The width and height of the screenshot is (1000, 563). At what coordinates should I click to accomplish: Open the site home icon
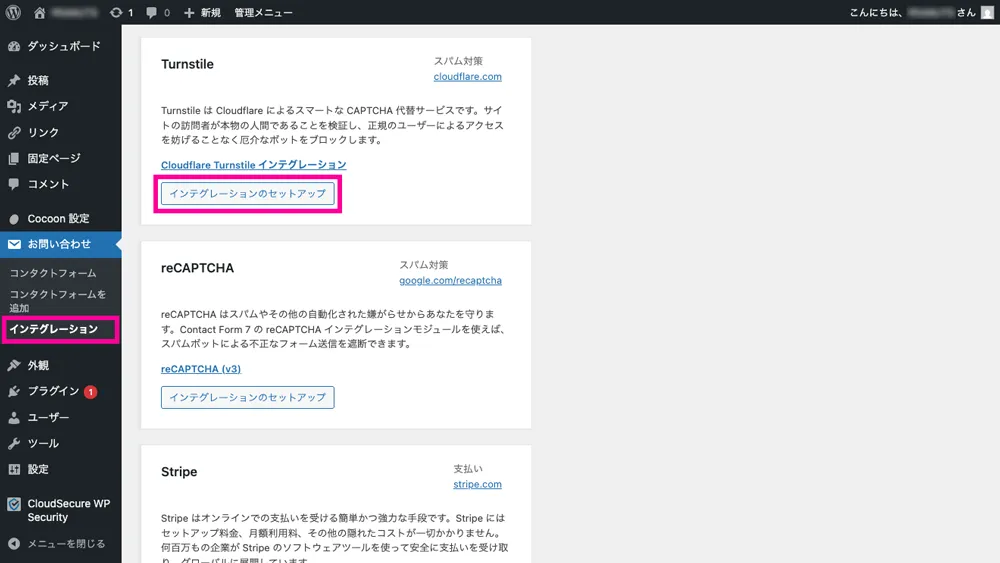click(40, 12)
